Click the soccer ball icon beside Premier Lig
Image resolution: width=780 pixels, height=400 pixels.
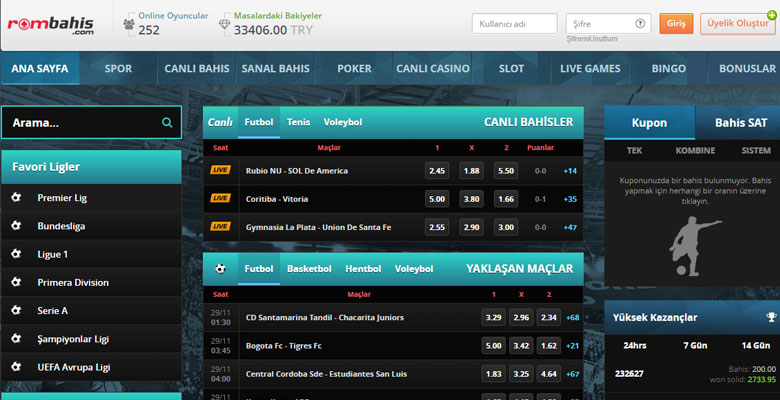16,198
